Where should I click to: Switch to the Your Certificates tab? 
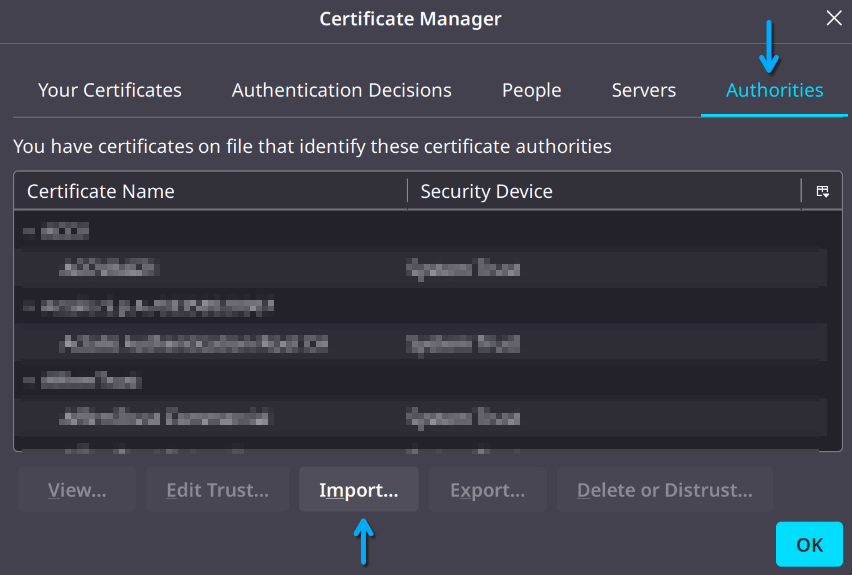pos(110,90)
